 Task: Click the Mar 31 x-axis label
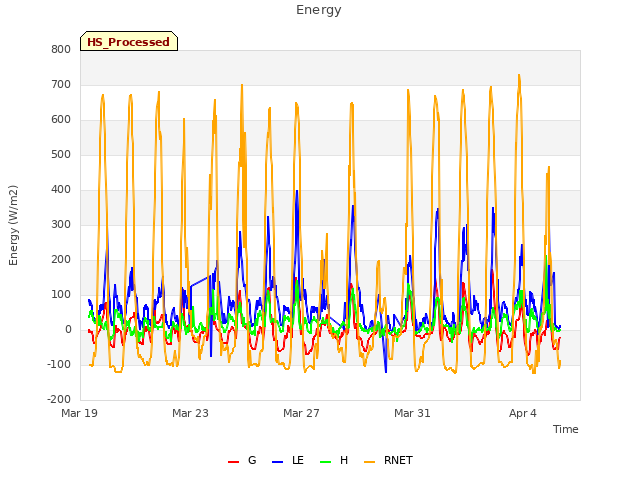coord(412,413)
